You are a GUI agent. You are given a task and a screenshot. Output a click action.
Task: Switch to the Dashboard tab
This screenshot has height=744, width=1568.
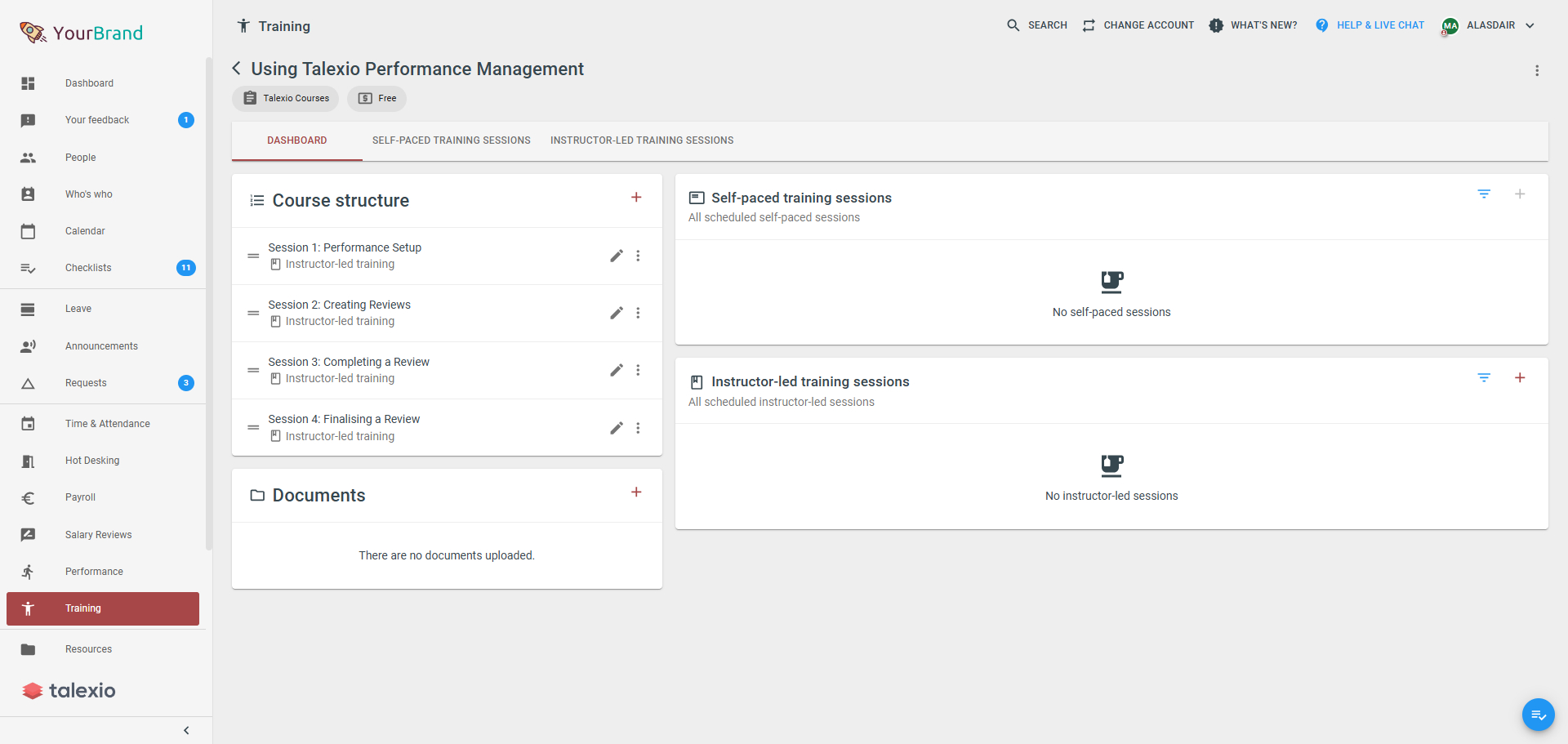click(x=297, y=140)
